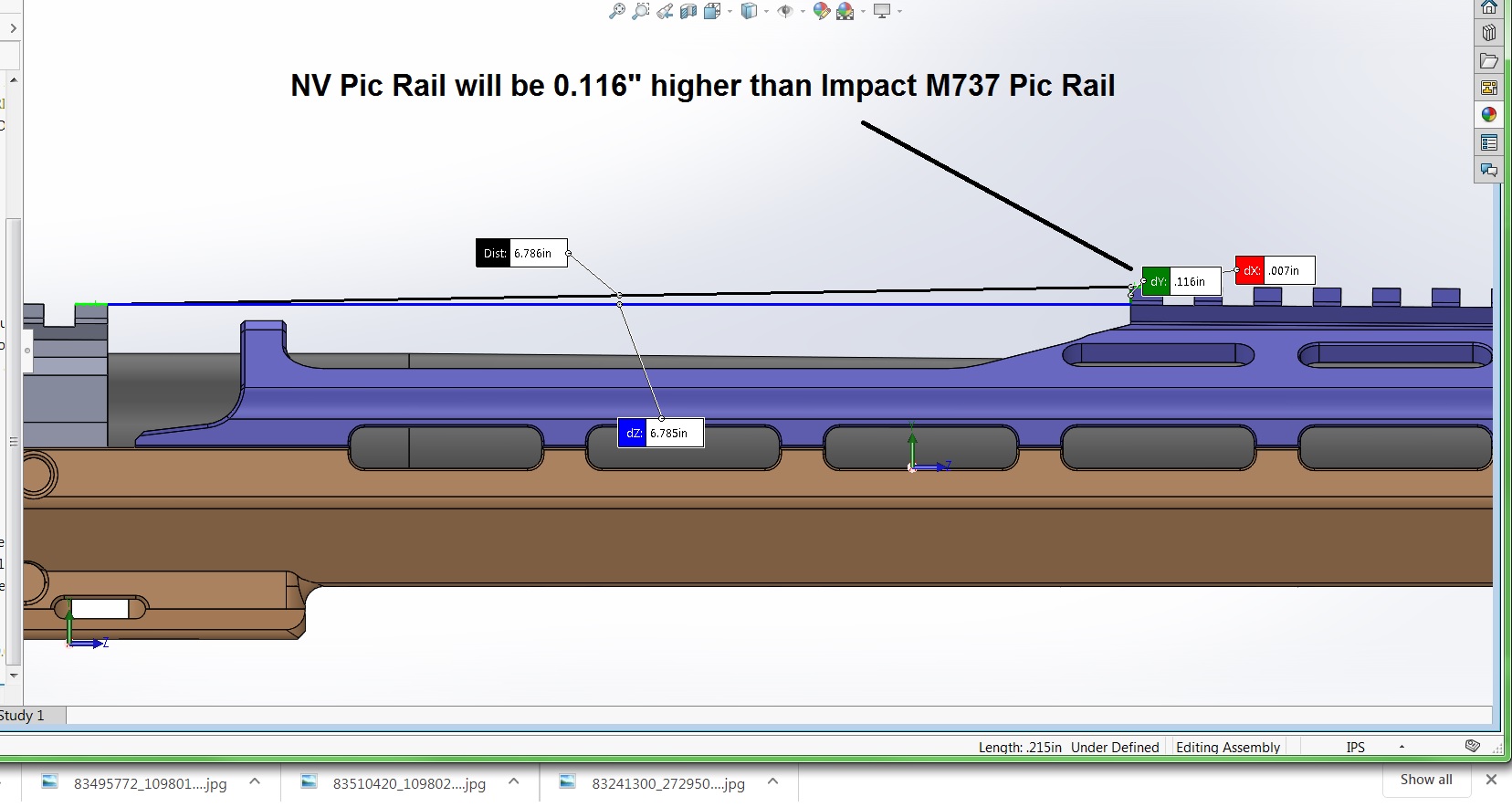Viewport: 1512px width, 807px height.
Task: Click the left panel scroll down arrow
Action: 13,676
